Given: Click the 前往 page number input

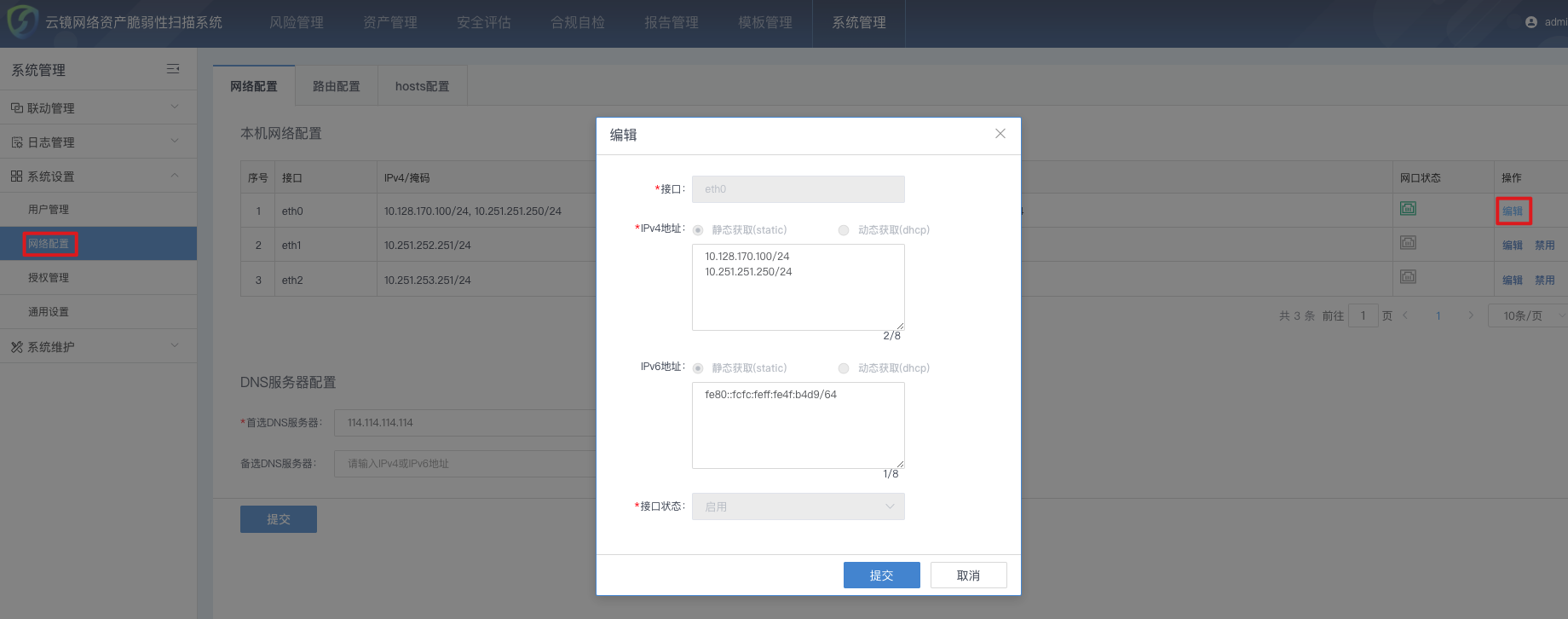Looking at the screenshot, I should point(1363,315).
